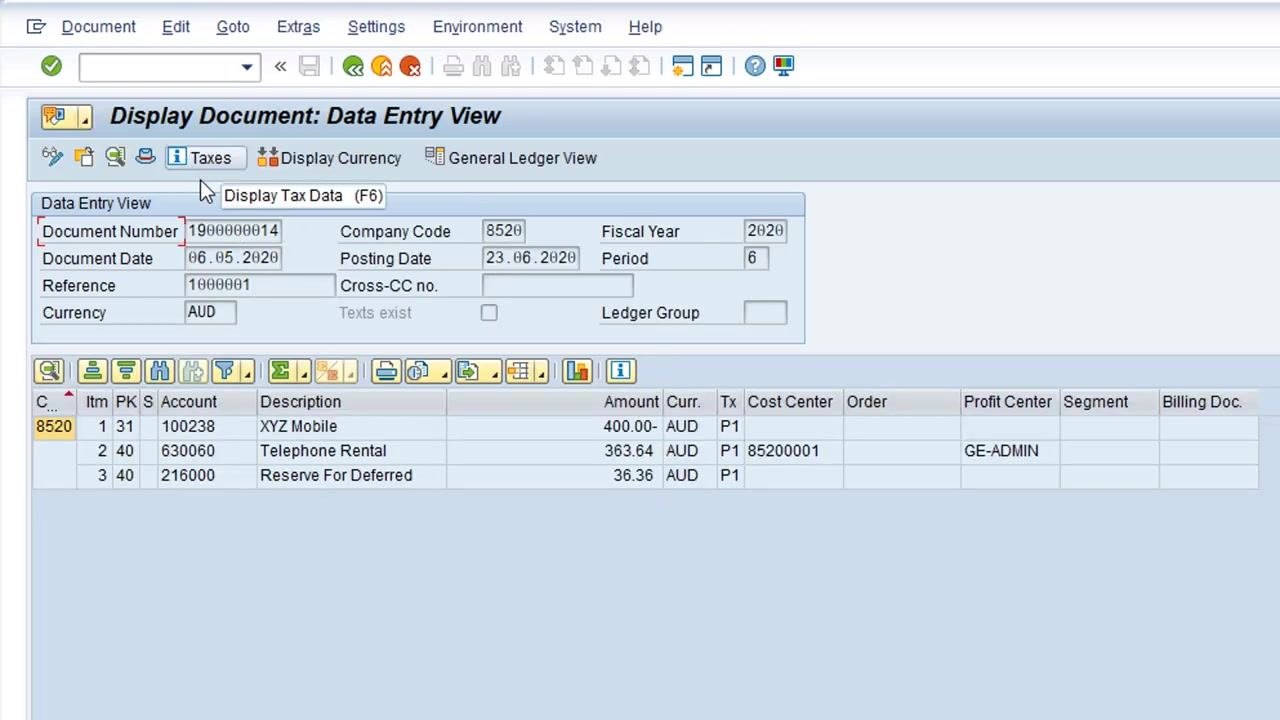Click the Display/Change pencil-glasses icon
This screenshot has height=720, width=1280.
(52, 157)
